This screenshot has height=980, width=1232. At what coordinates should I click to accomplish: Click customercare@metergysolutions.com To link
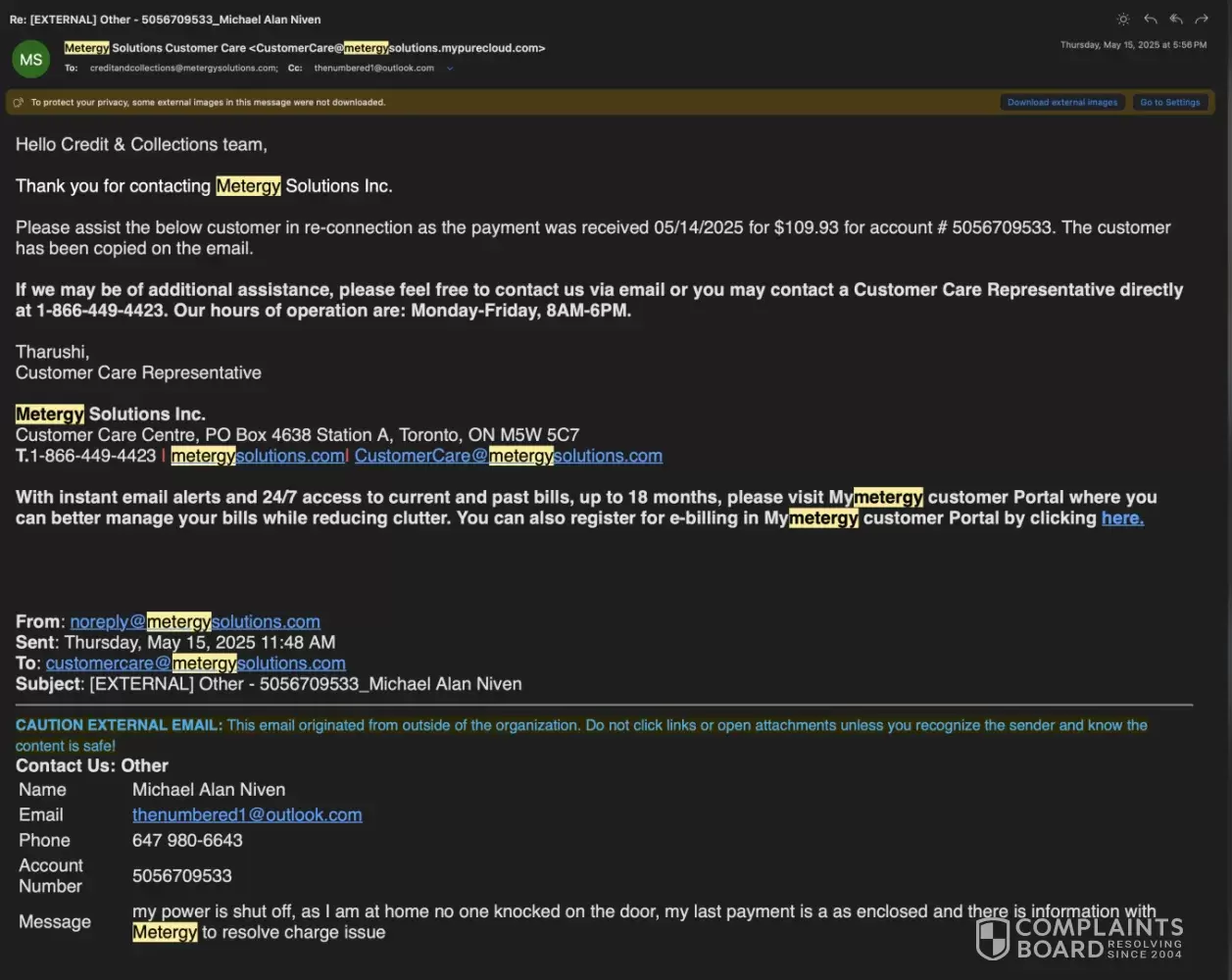coord(196,663)
